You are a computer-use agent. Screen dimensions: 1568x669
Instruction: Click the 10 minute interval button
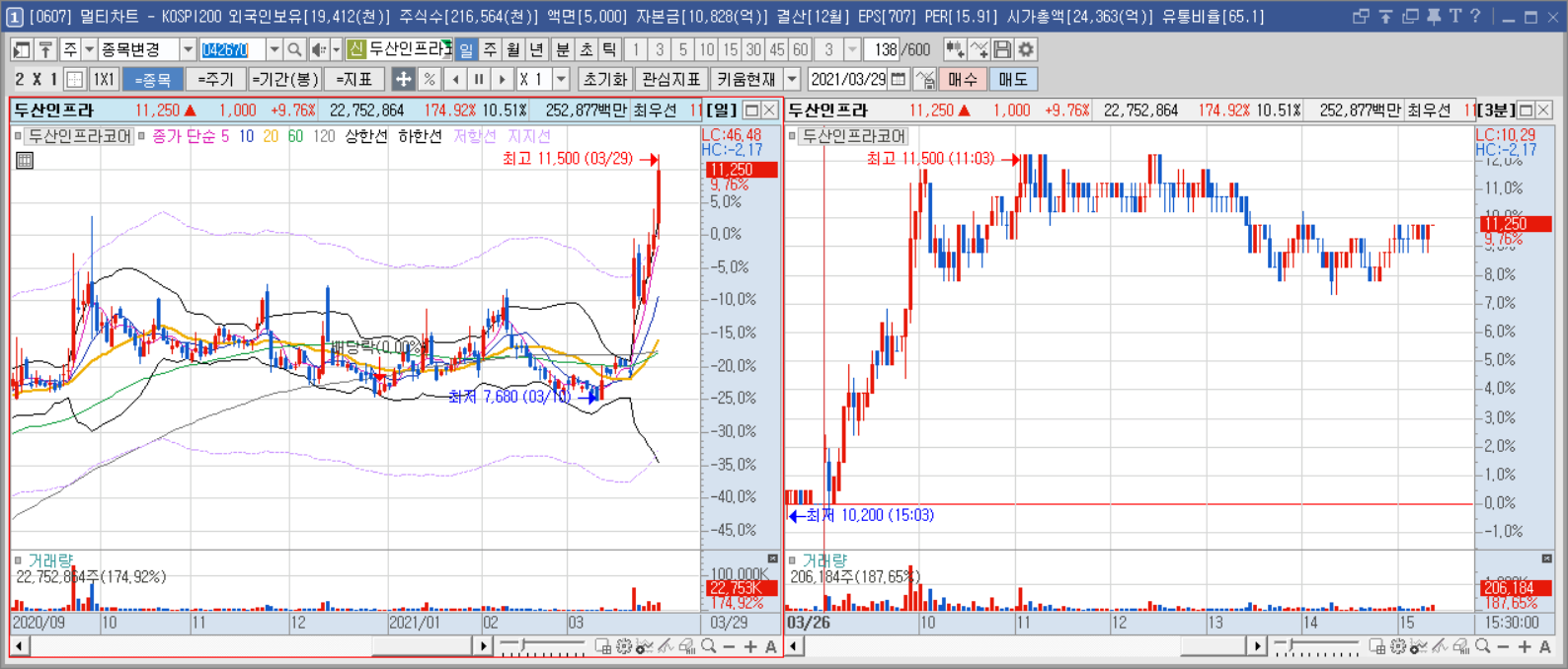tap(707, 49)
